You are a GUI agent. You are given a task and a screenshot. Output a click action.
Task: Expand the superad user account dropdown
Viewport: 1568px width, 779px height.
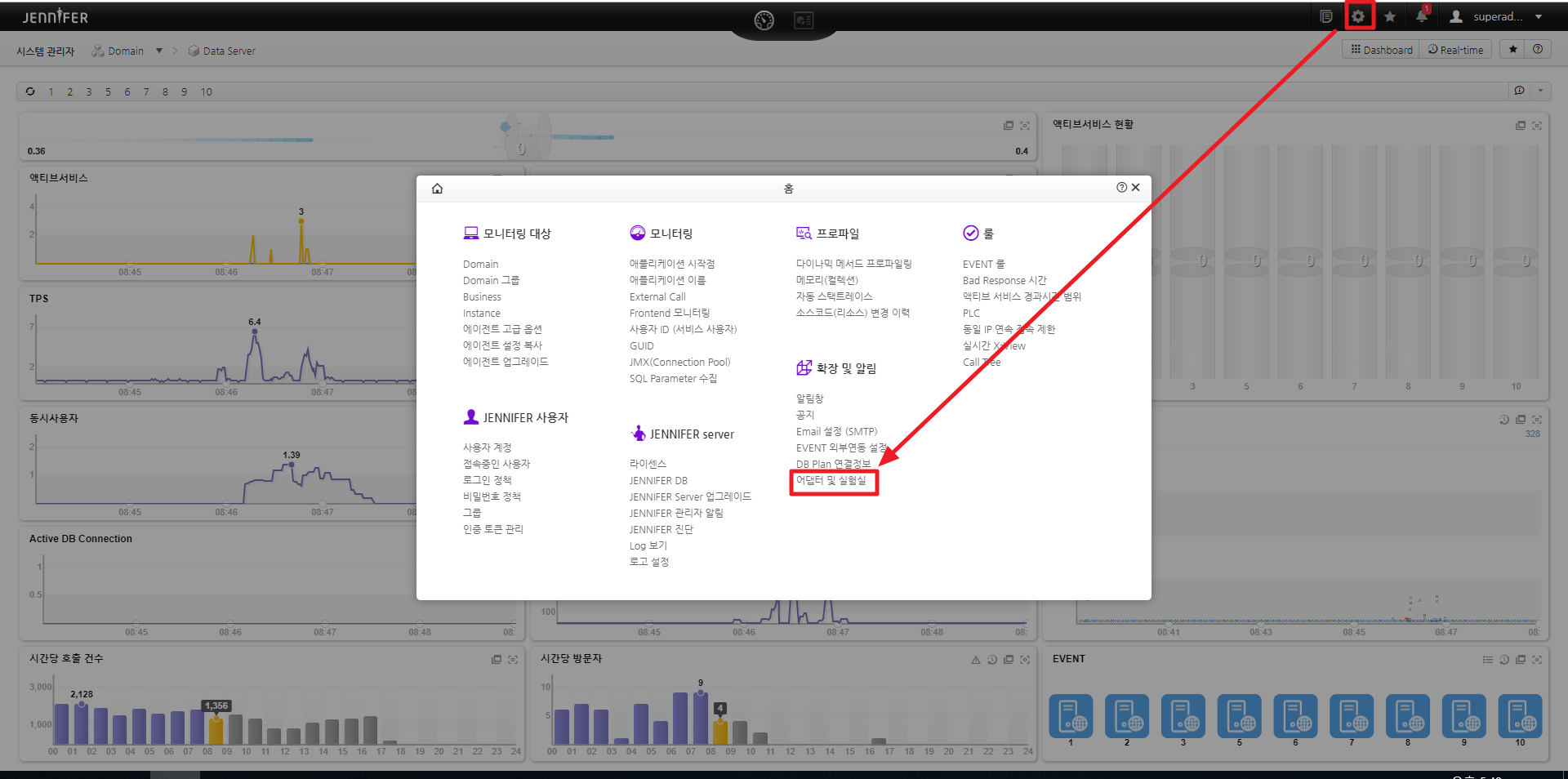[1539, 16]
